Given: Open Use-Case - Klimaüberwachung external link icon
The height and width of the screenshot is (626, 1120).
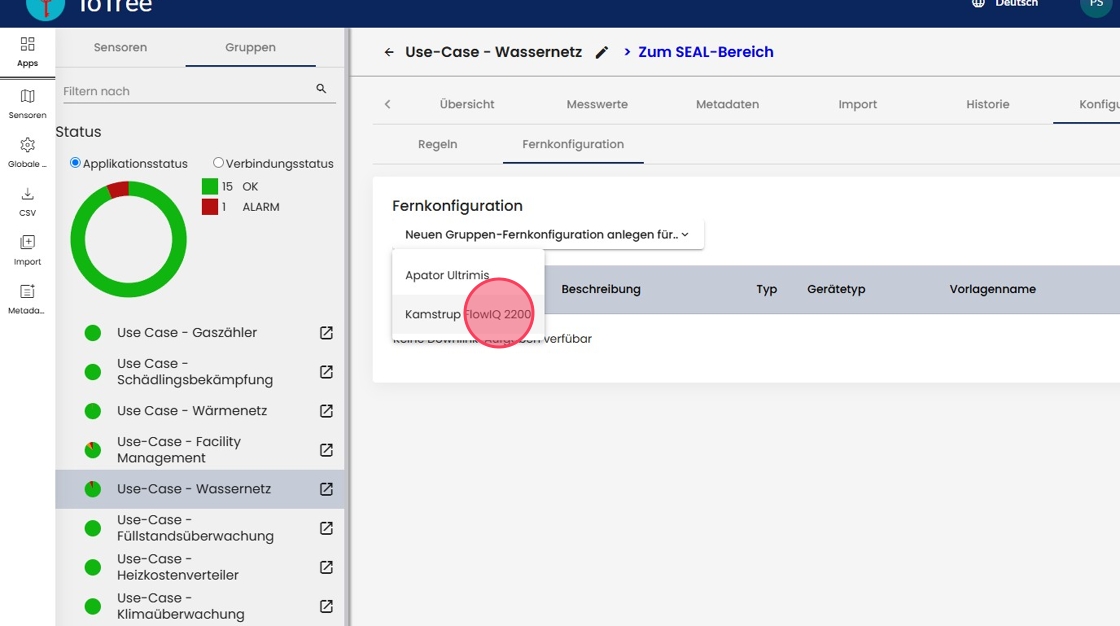Looking at the screenshot, I should (x=326, y=607).
